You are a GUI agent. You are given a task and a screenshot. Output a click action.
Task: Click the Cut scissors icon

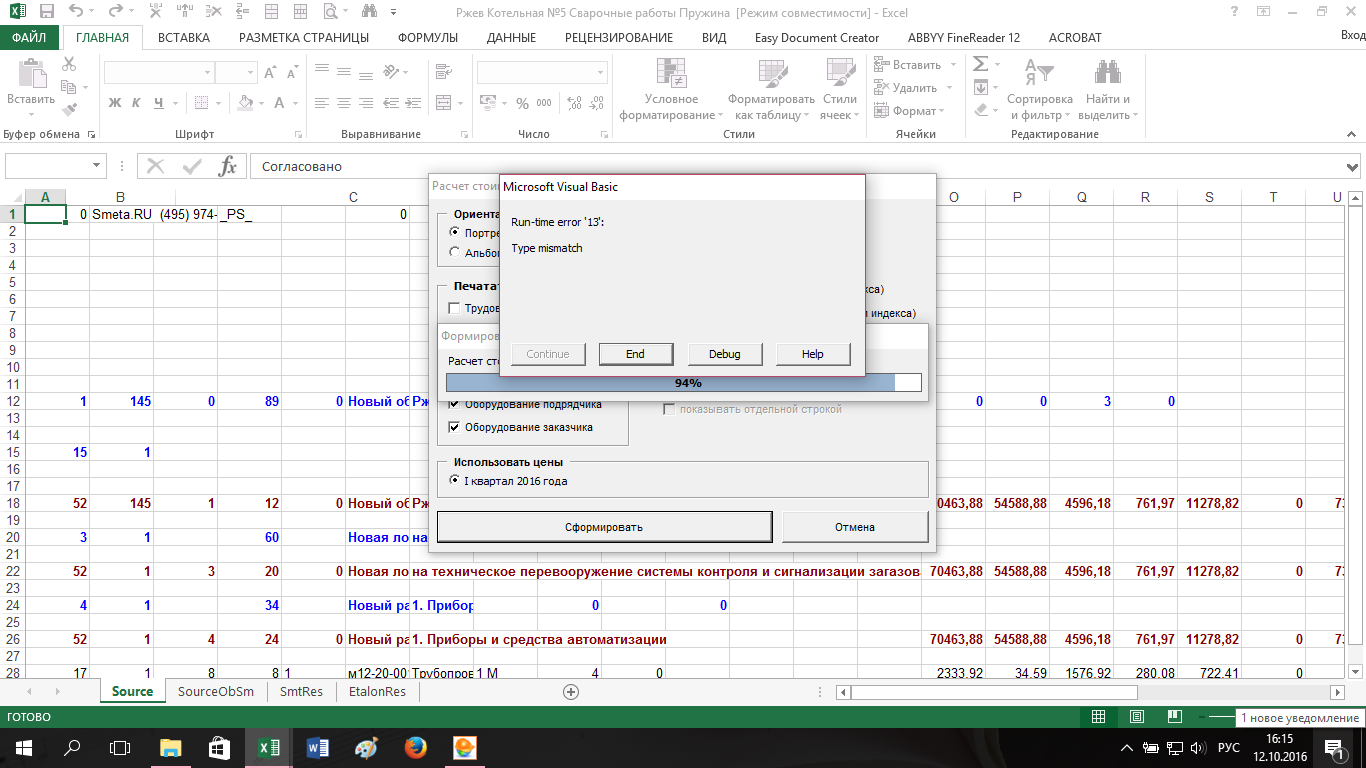(x=69, y=64)
